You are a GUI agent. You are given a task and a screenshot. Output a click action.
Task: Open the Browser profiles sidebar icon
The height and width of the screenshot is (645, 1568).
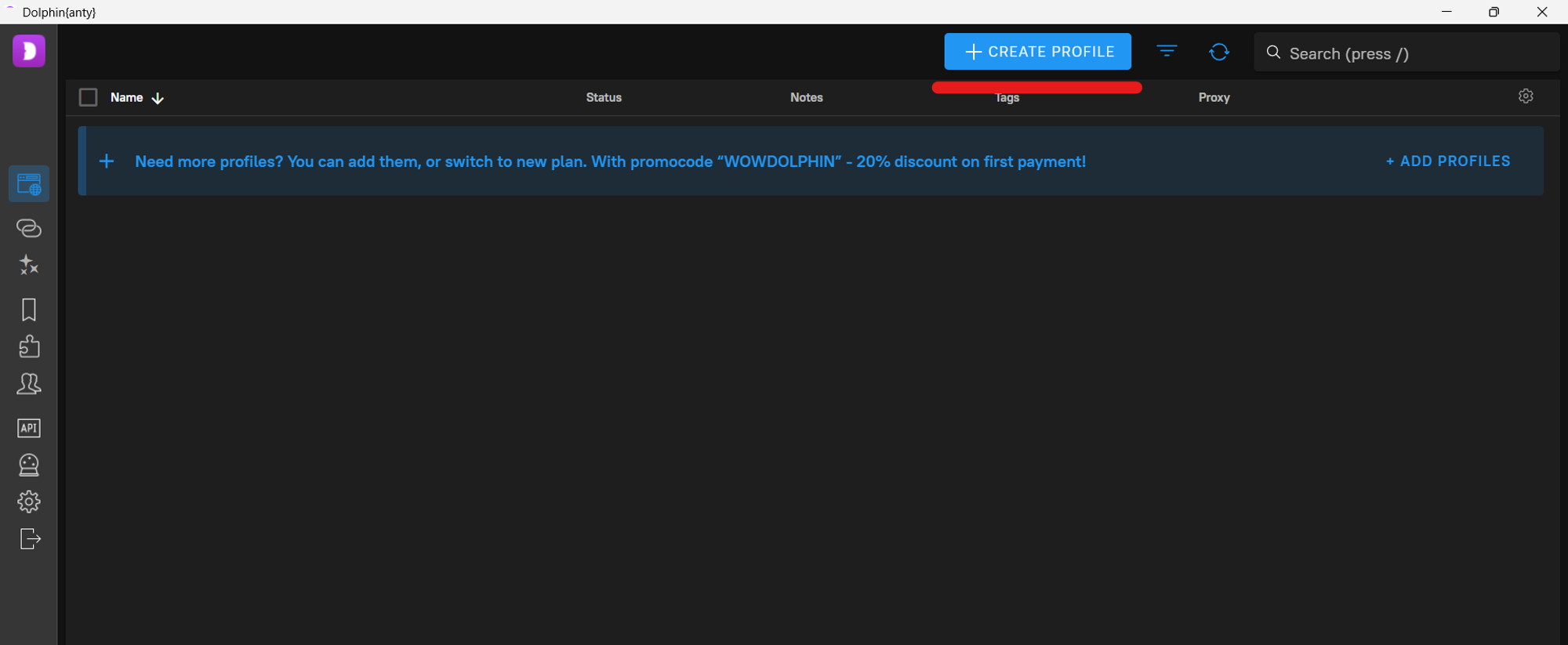[29, 184]
